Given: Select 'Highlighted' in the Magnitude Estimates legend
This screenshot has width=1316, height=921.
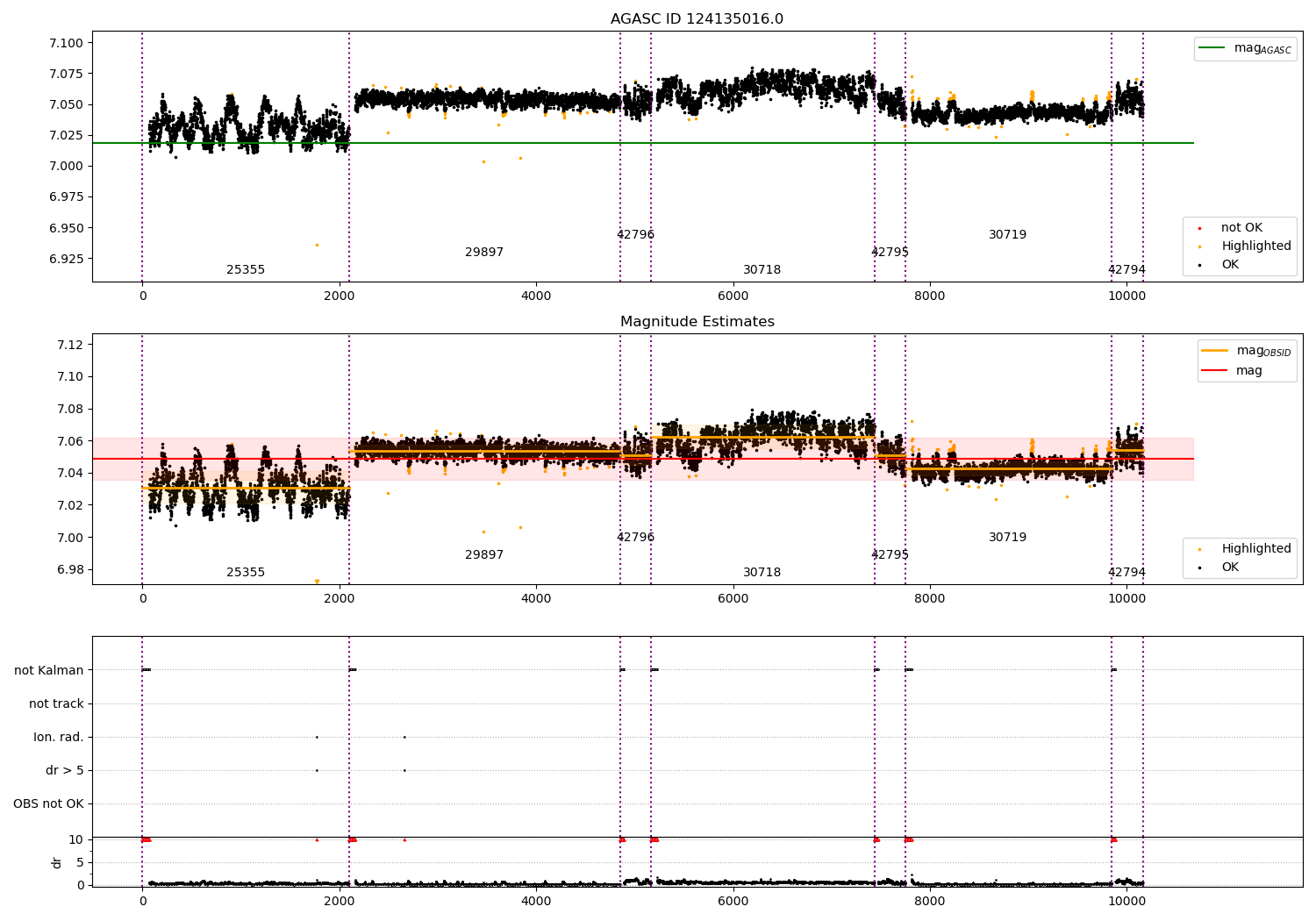Looking at the screenshot, I should pyautogui.click(x=1244, y=549).
